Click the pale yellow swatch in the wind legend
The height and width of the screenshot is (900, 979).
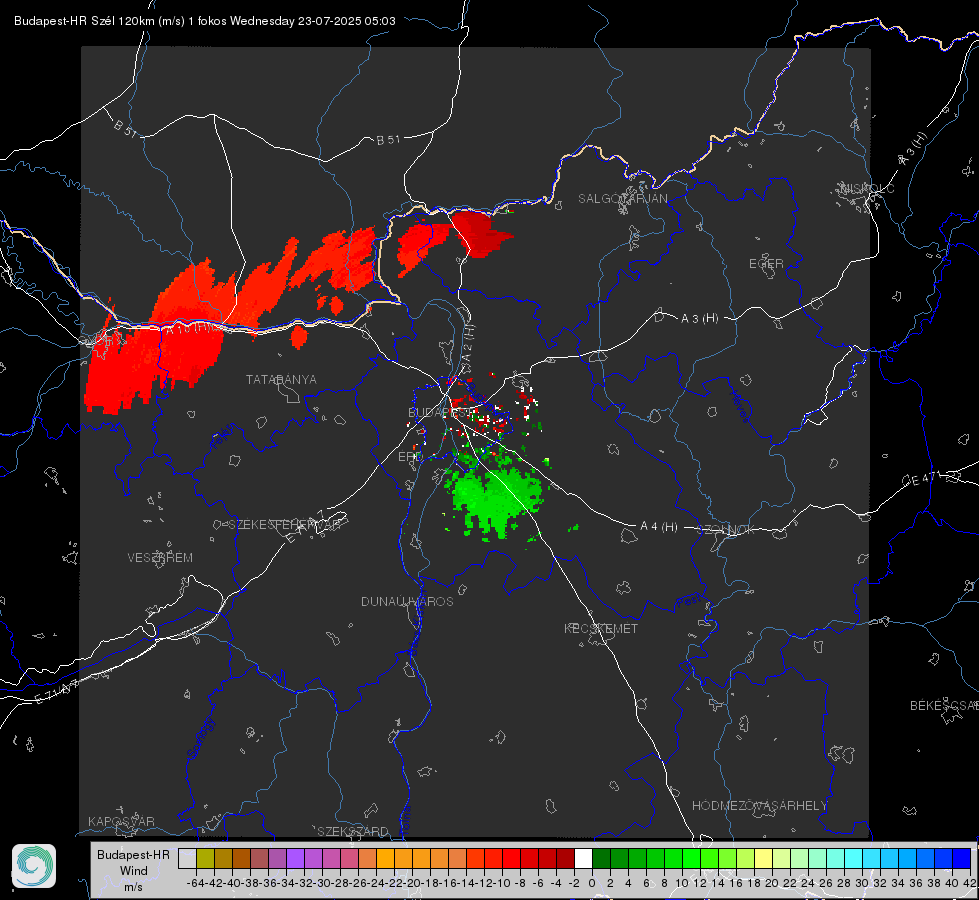point(764,858)
